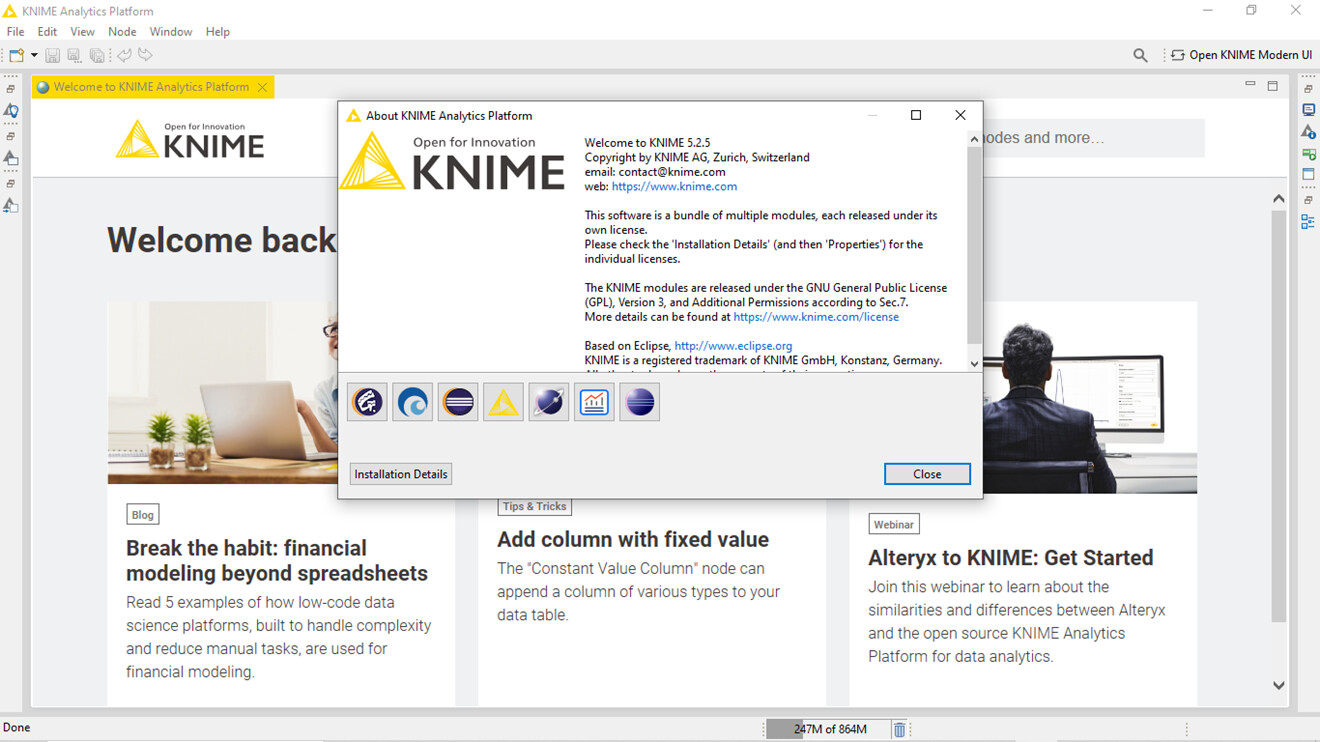Screen dimensions: 1320x742
Task: Close the Welcome to KNIME Analytics Platform tab
Action: [x=262, y=87]
